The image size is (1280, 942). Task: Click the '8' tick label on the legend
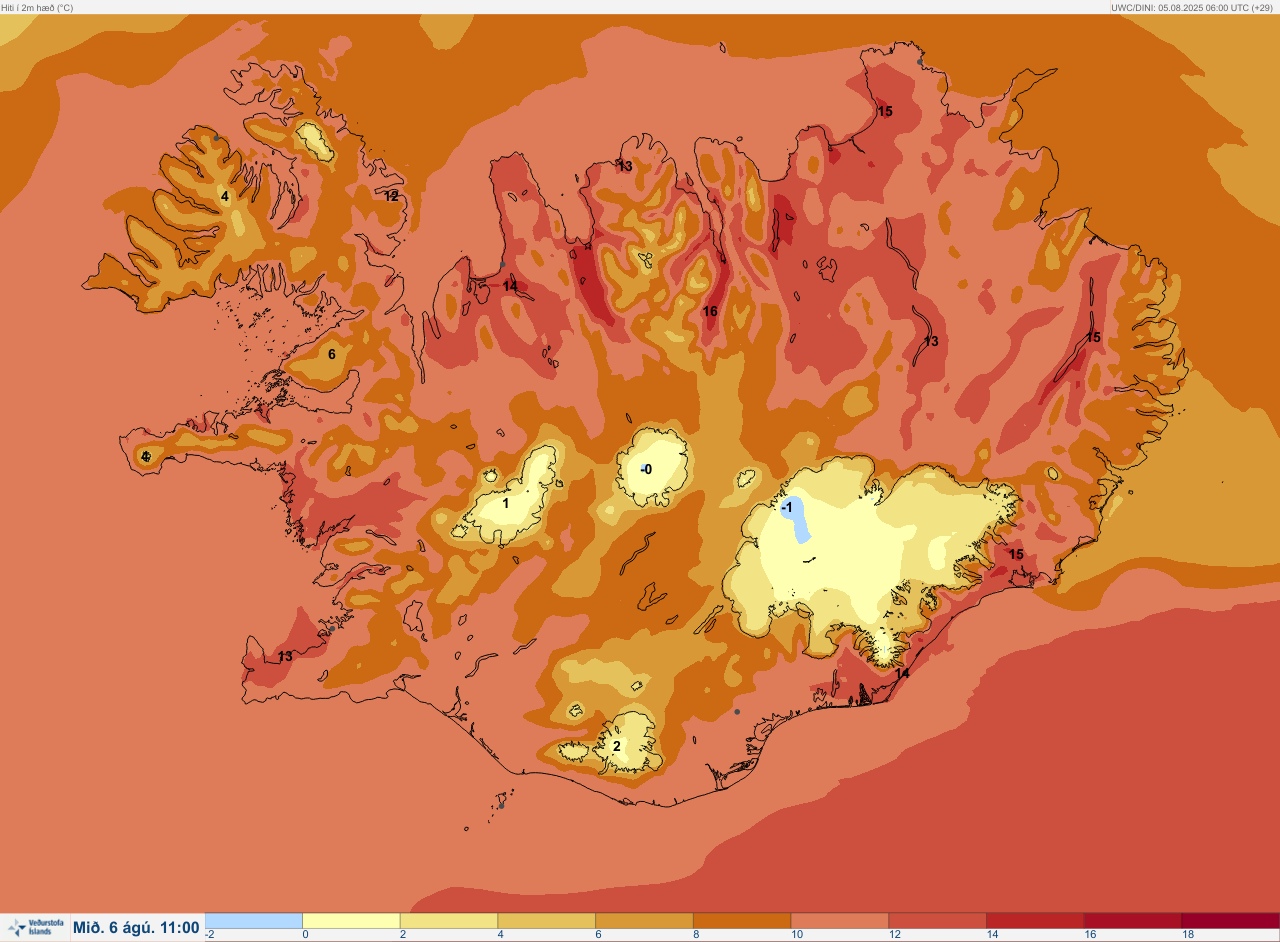pyautogui.click(x=696, y=935)
